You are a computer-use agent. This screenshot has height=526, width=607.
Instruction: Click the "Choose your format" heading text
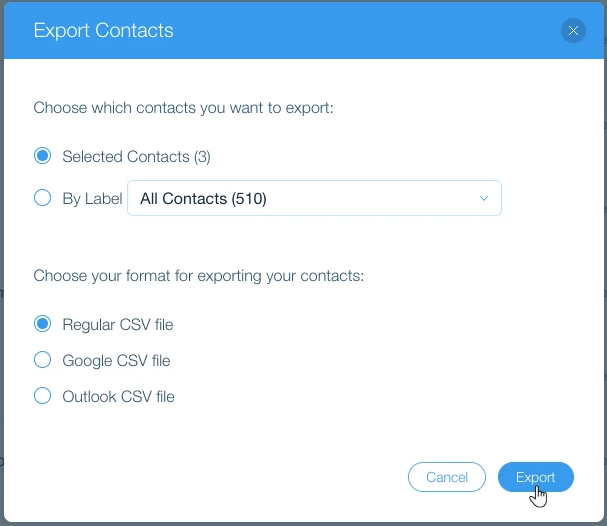pyautogui.click(x=198, y=275)
